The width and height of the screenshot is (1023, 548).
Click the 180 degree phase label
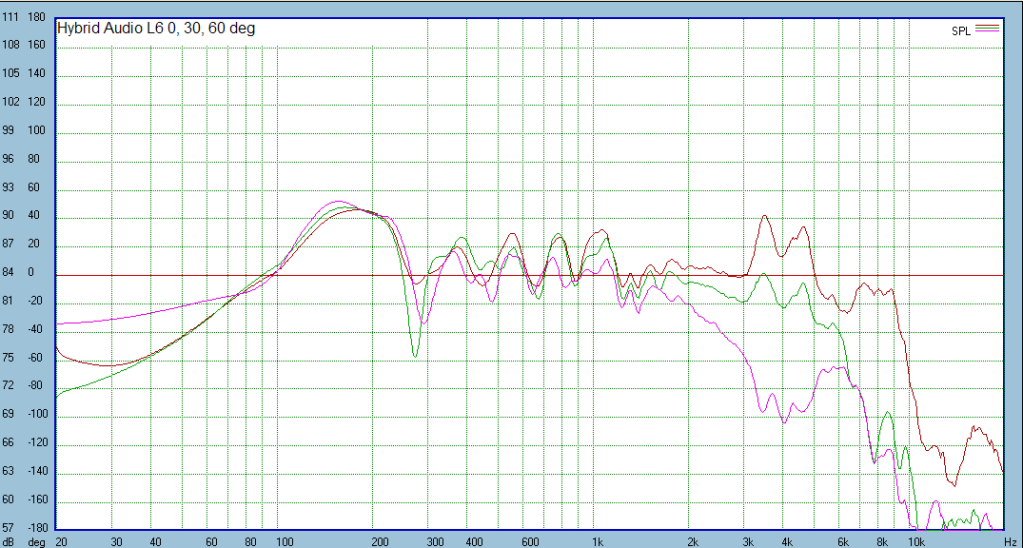tap(37, 17)
